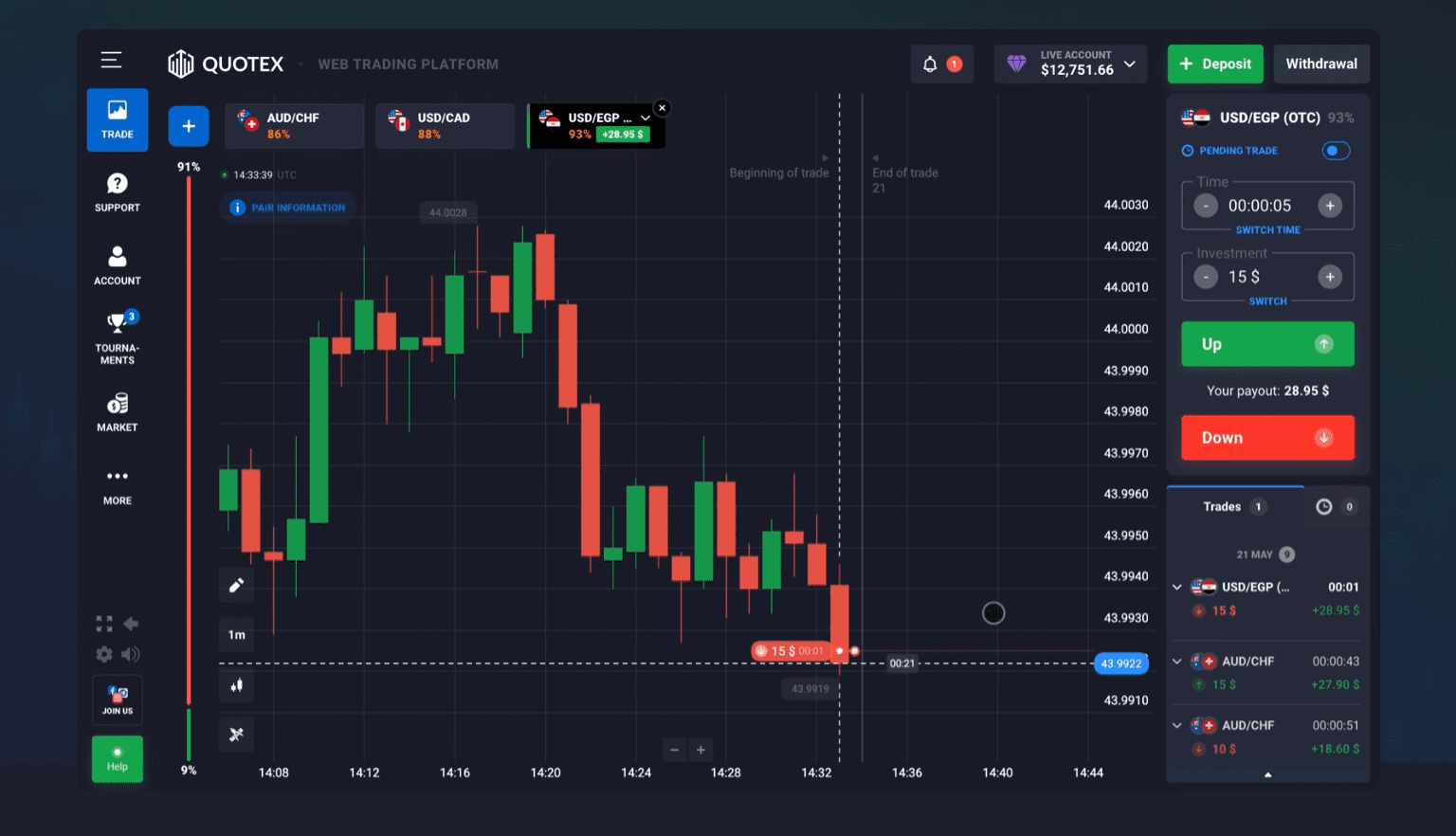Expand the Live Account balance dropdown
Image resolution: width=1456 pixels, height=836 pixels.
pyautogui.click(x=1129, y=64)
